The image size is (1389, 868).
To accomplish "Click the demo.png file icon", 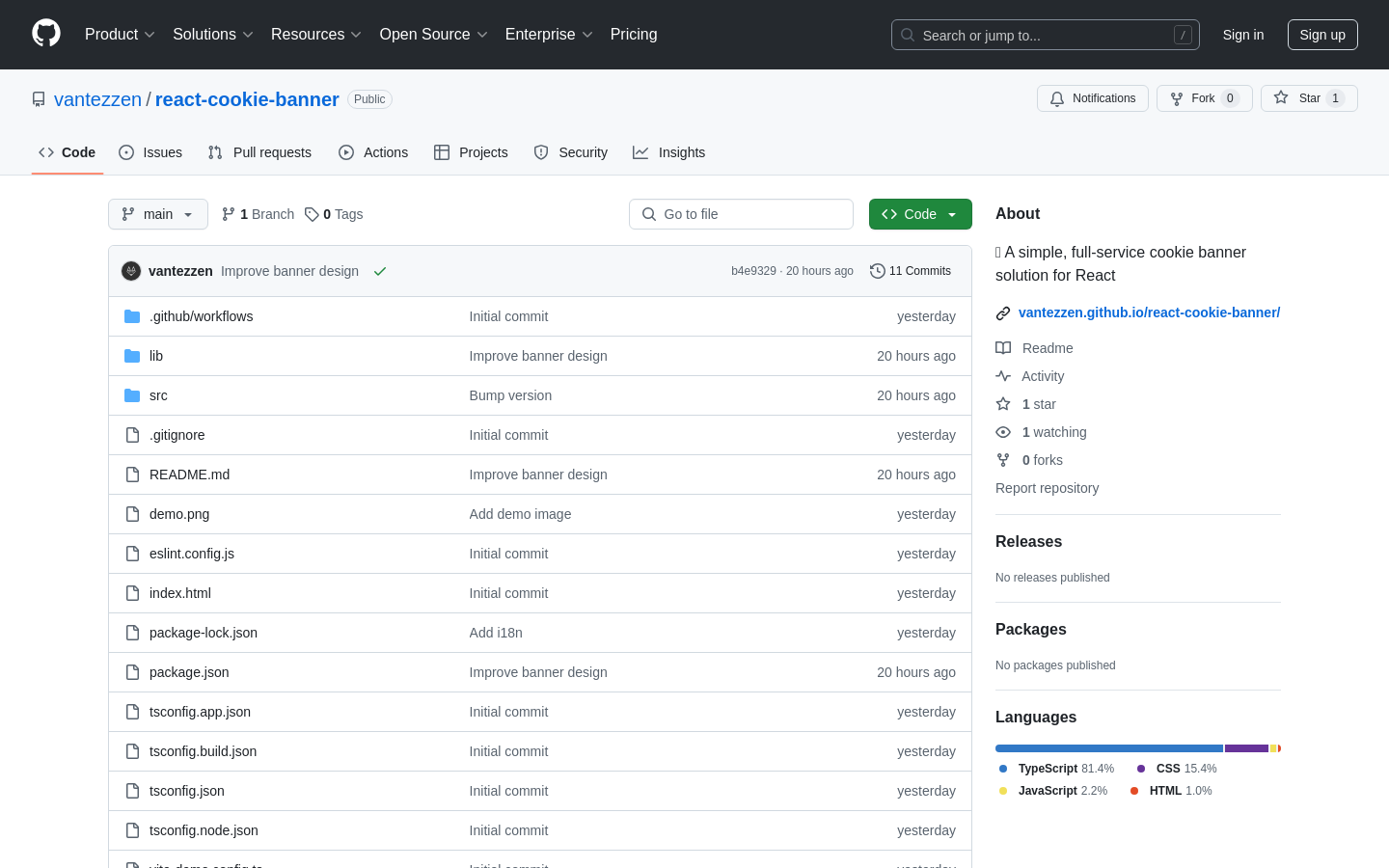I will (132, 514).
